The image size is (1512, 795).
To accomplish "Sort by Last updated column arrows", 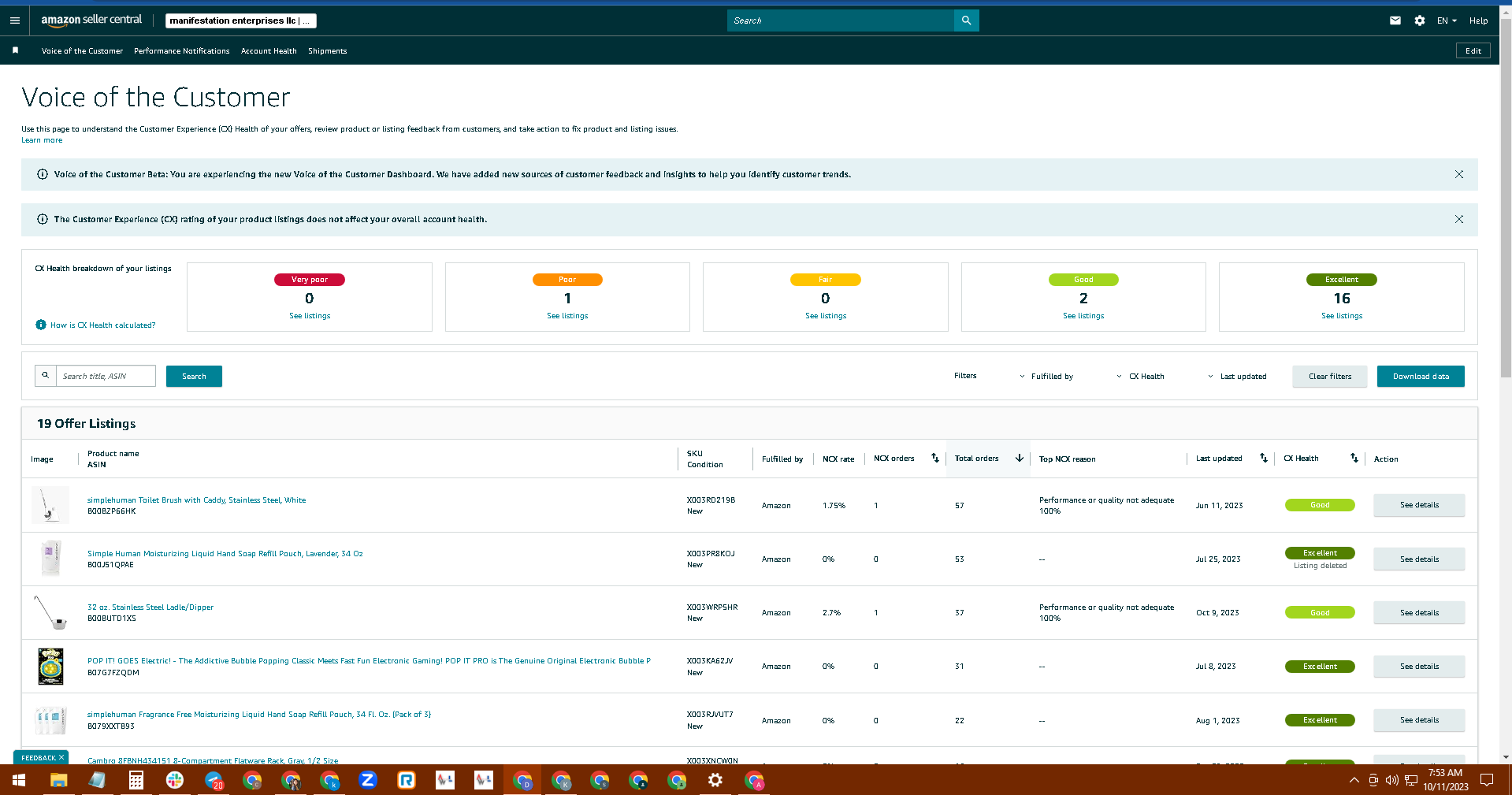I will [x=1264, y=458].
